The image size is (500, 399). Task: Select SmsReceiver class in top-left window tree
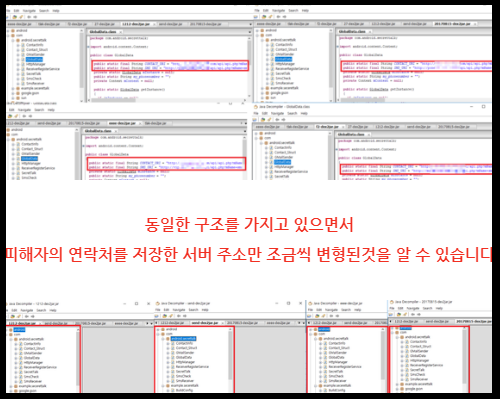tap(35, 83)
